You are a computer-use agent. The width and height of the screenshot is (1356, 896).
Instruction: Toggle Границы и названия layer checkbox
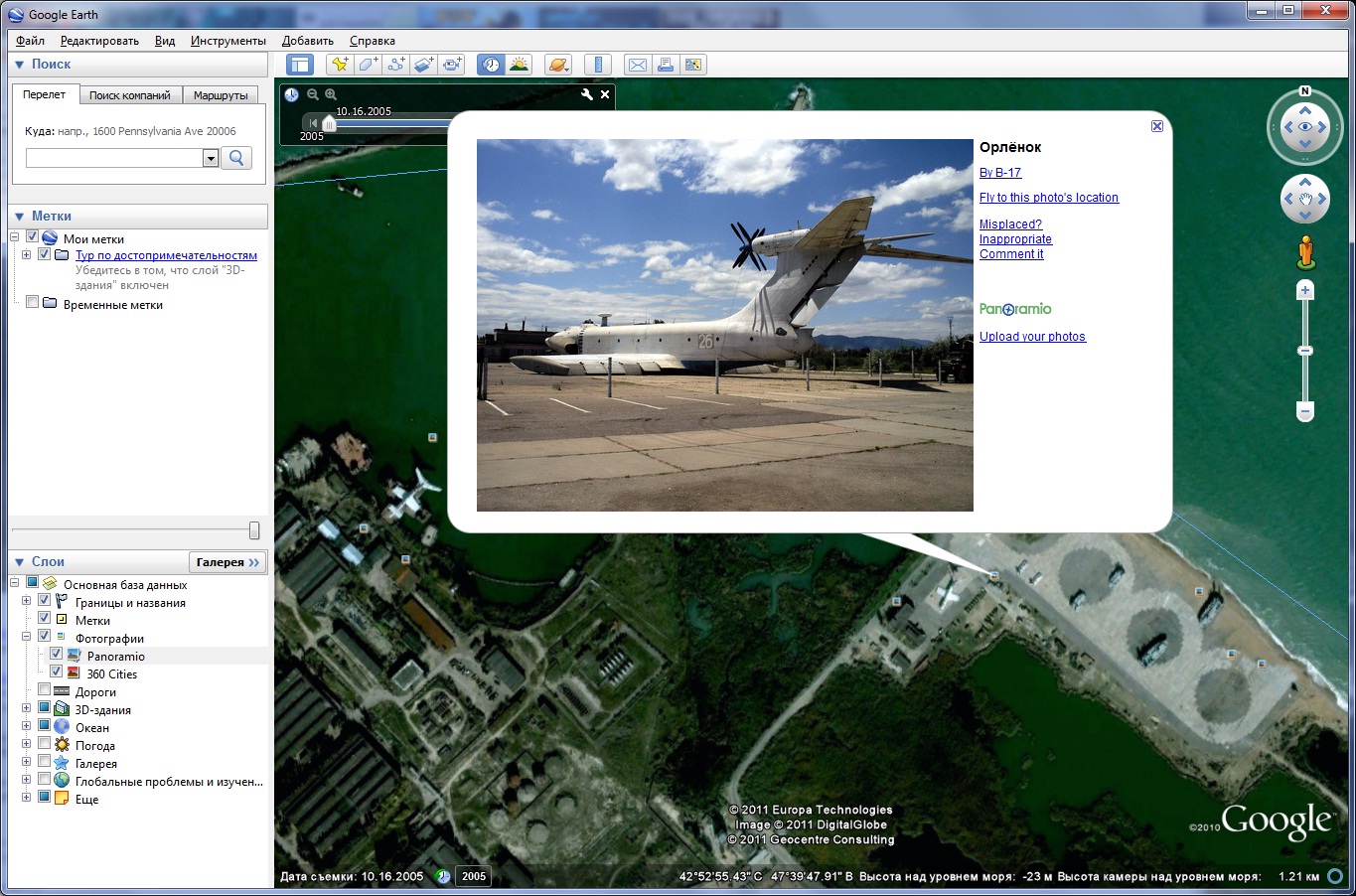(x=44, y=601)
